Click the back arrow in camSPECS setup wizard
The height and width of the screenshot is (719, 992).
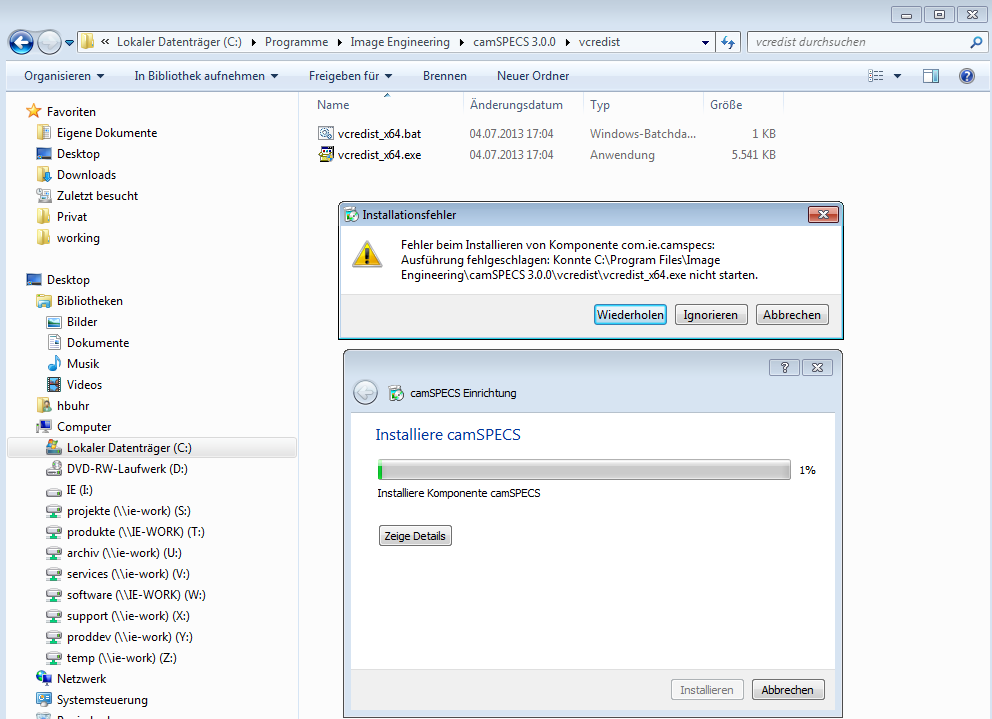pyautogui.click(x=365, y=393)
